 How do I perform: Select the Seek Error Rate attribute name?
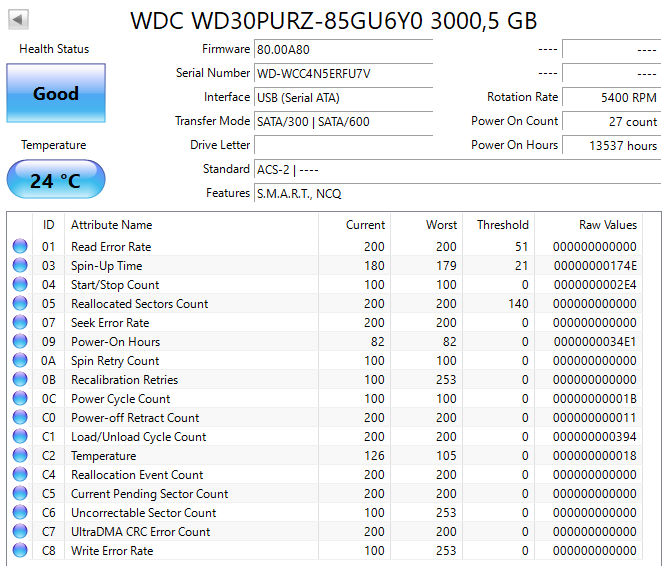point(110,322)
